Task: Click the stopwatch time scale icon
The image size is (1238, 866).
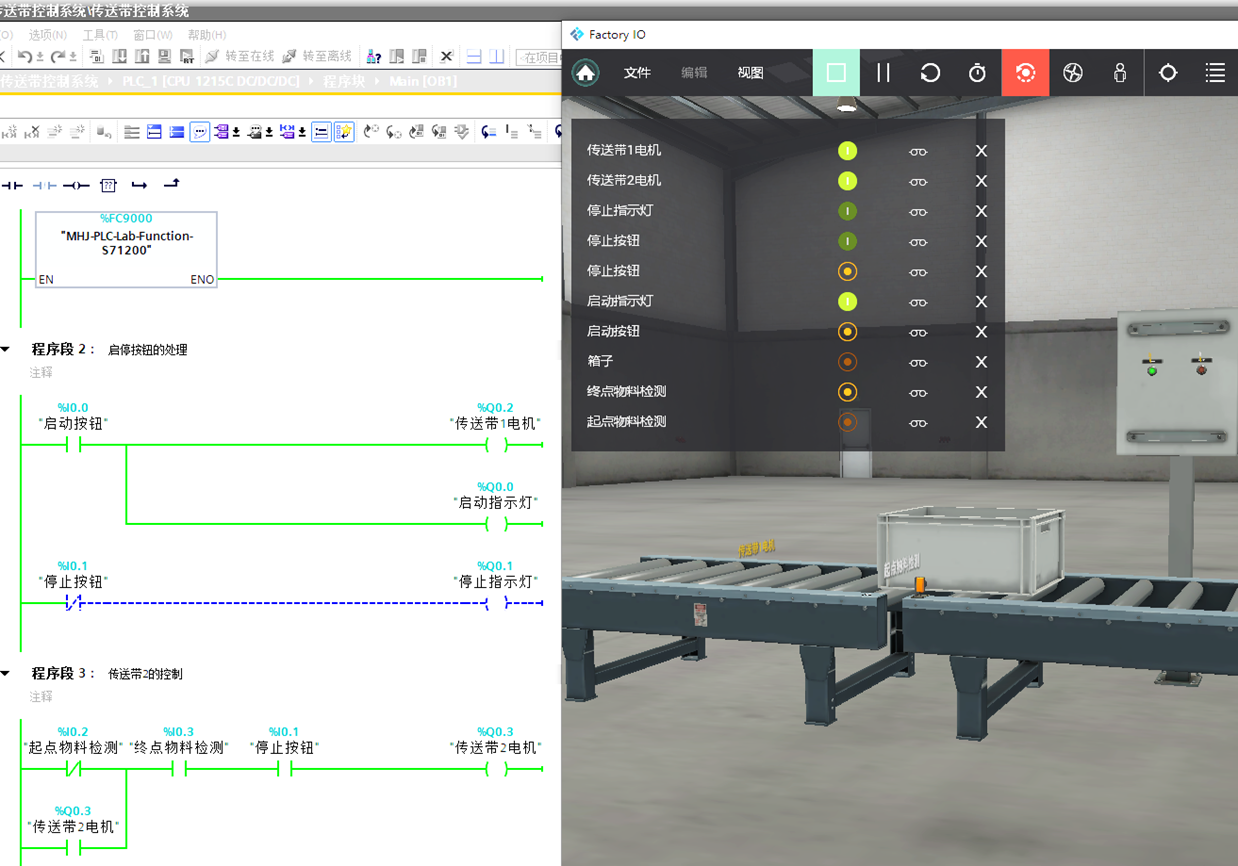Action: tap(977, 73)
